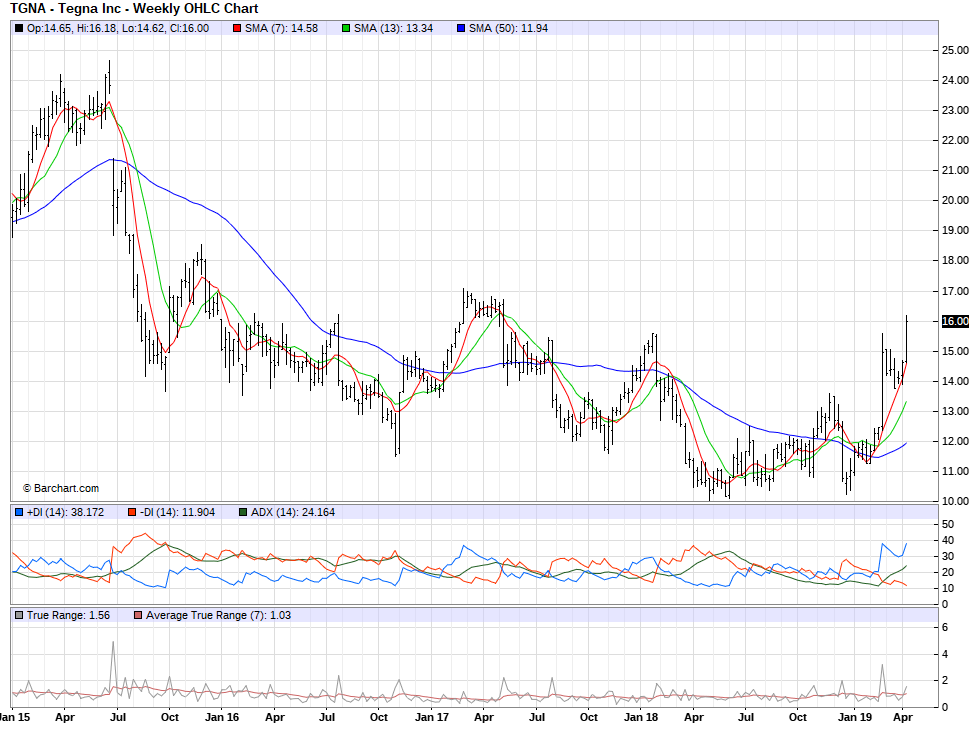
Task: Click the Jan 19 date axis label
Action: 855,717
